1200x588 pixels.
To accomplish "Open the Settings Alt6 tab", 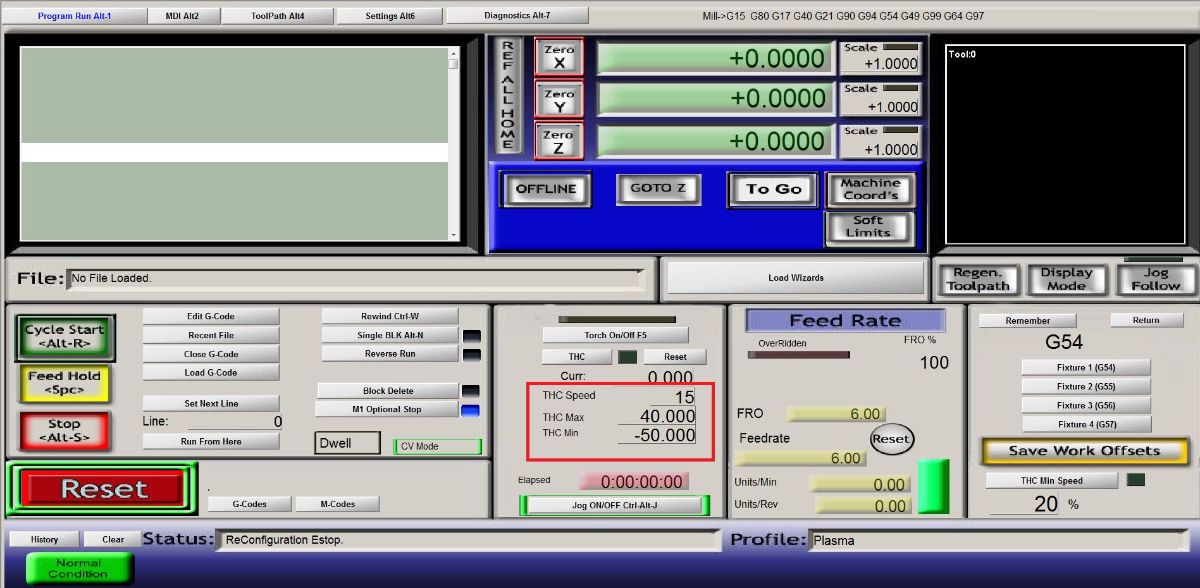I will (x=390, y=16).
